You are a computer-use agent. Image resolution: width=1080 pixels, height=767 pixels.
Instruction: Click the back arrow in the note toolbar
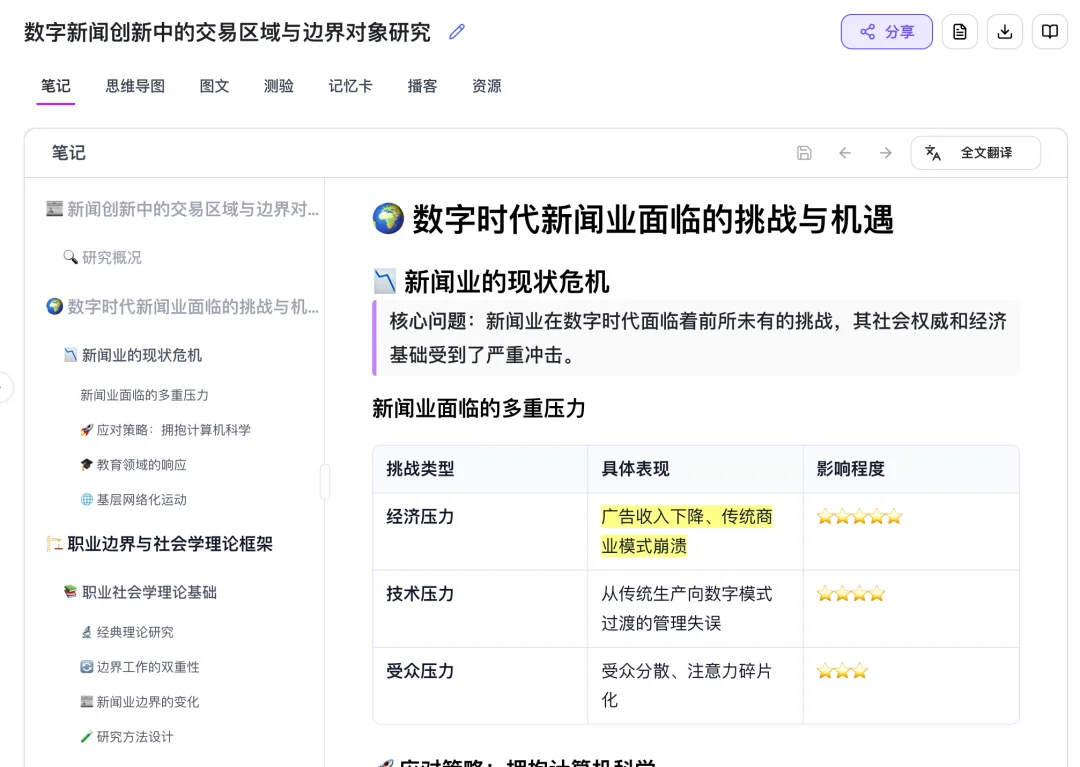coord(845,152)
